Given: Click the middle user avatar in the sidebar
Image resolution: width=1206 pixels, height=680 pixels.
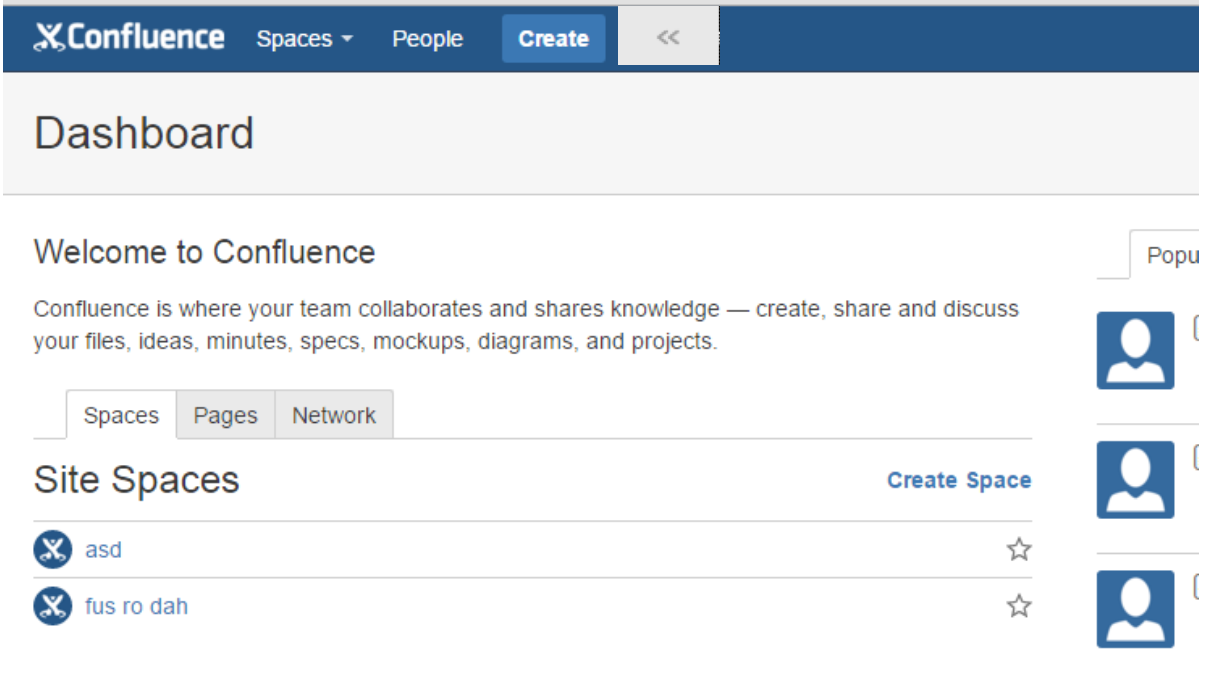Looking at the screenshot, I should 1135,480.
